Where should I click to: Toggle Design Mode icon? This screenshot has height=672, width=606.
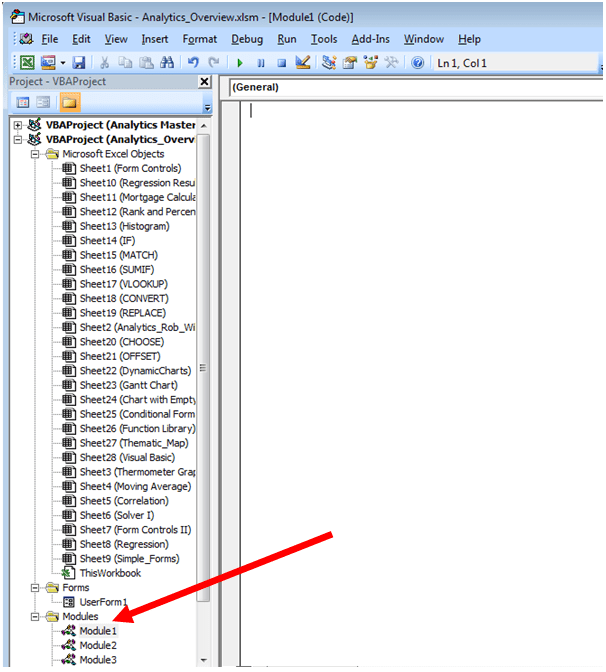[303, 63]
